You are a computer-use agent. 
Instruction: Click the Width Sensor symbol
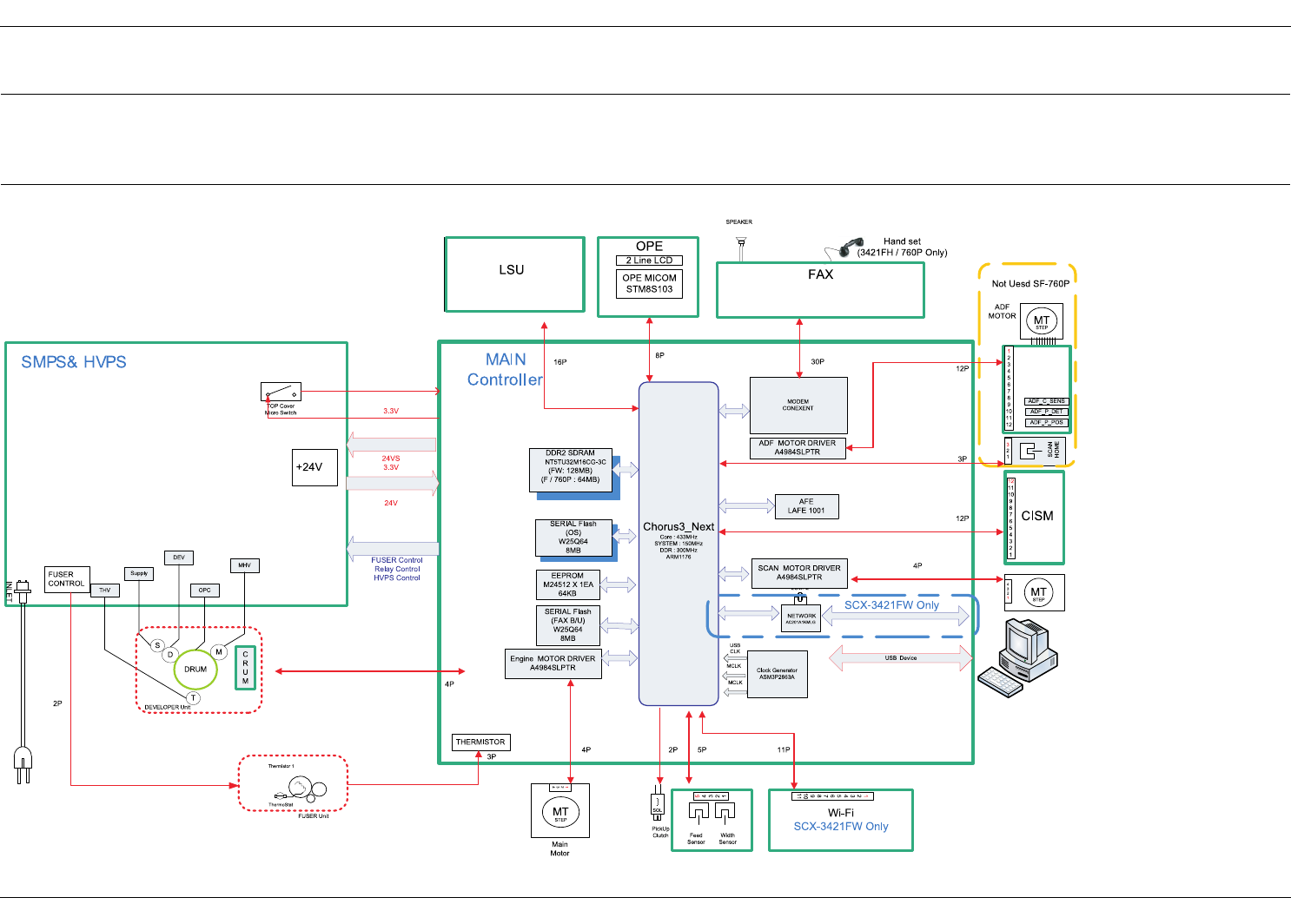pyautogui.click(x=725, y=813)
